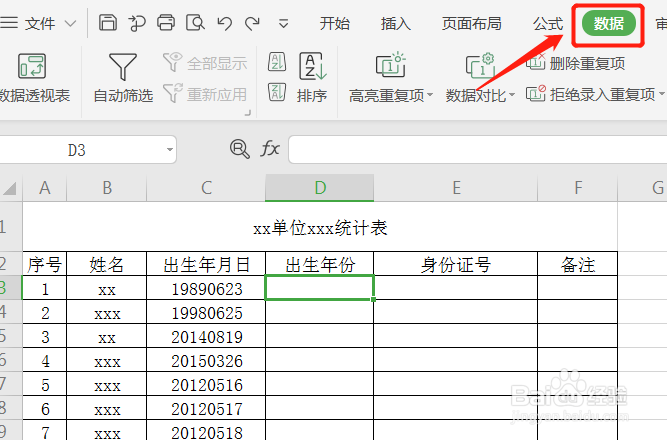The width and height of the screenshot is (667, 440).
Task: Click the 姓名 header cell
Action: pos(107,264)
